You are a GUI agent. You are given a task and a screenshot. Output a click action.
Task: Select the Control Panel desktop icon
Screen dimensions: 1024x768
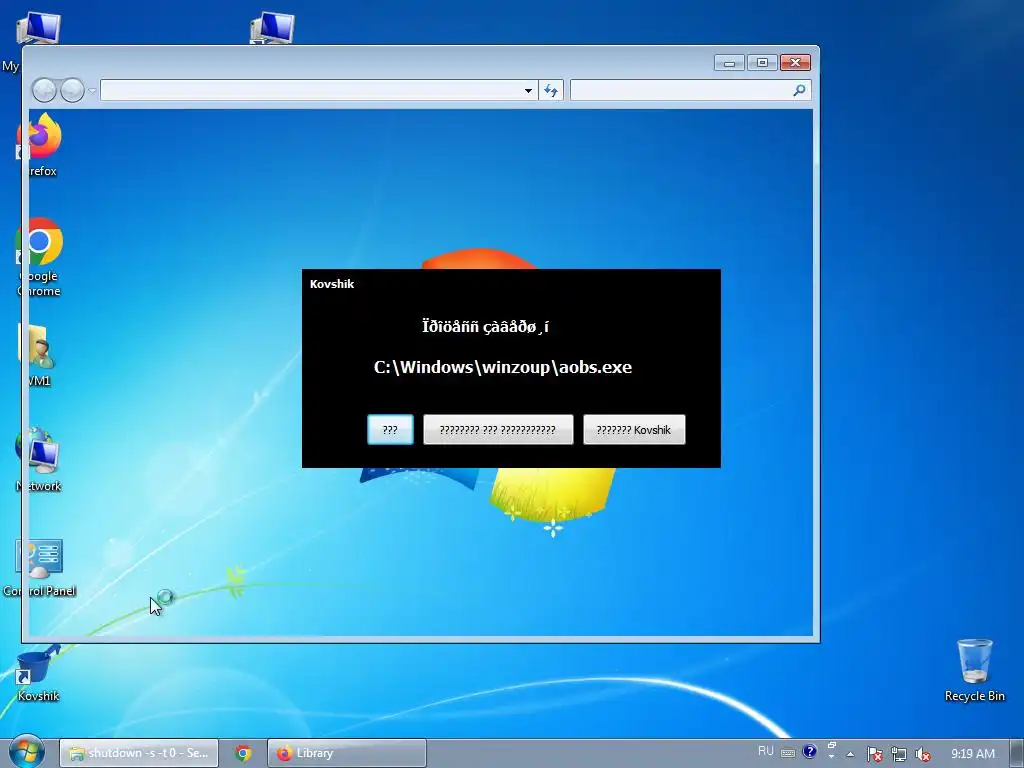pyautogui.click(x=39, y=568)
